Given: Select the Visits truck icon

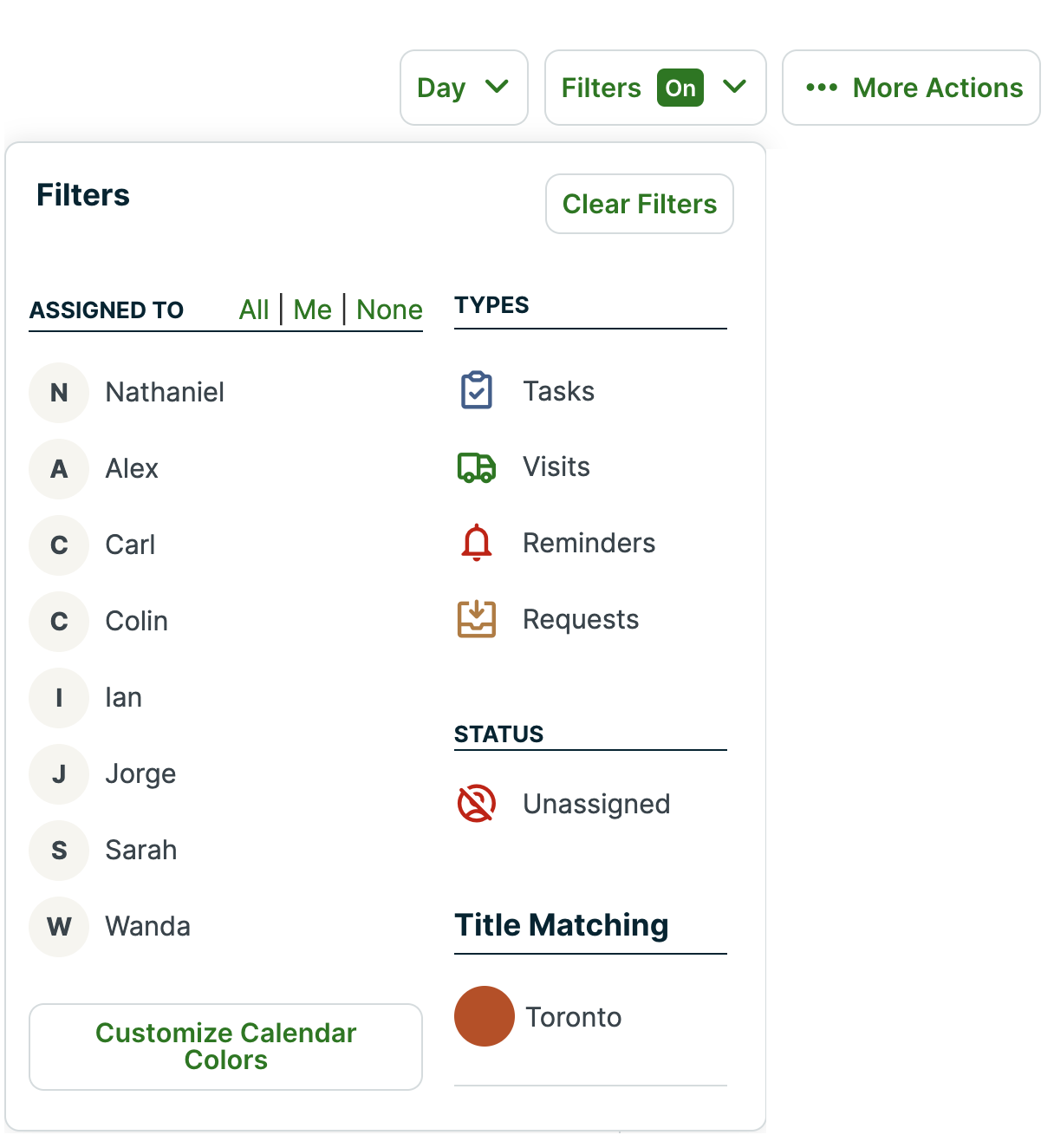Looking at the screenshot, I should click(476, 467).
